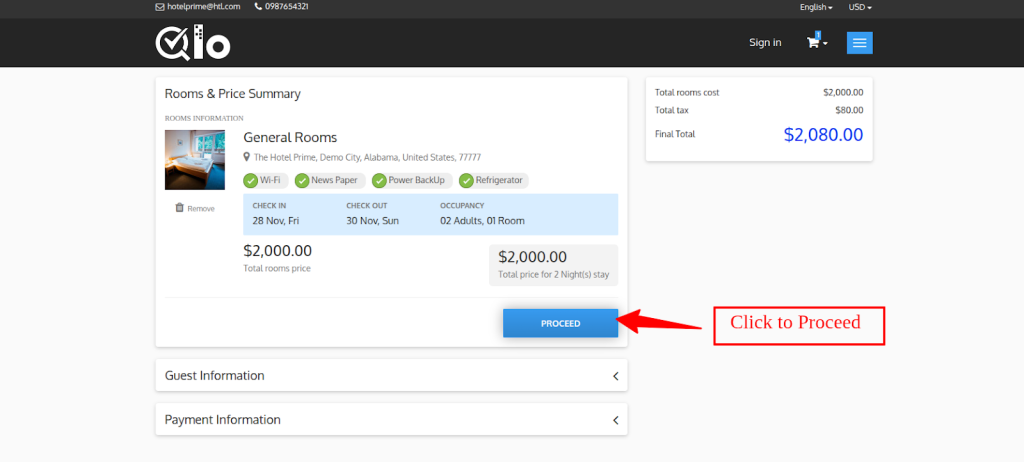Open the USD currency dropdown

click(x=860, y=7)
